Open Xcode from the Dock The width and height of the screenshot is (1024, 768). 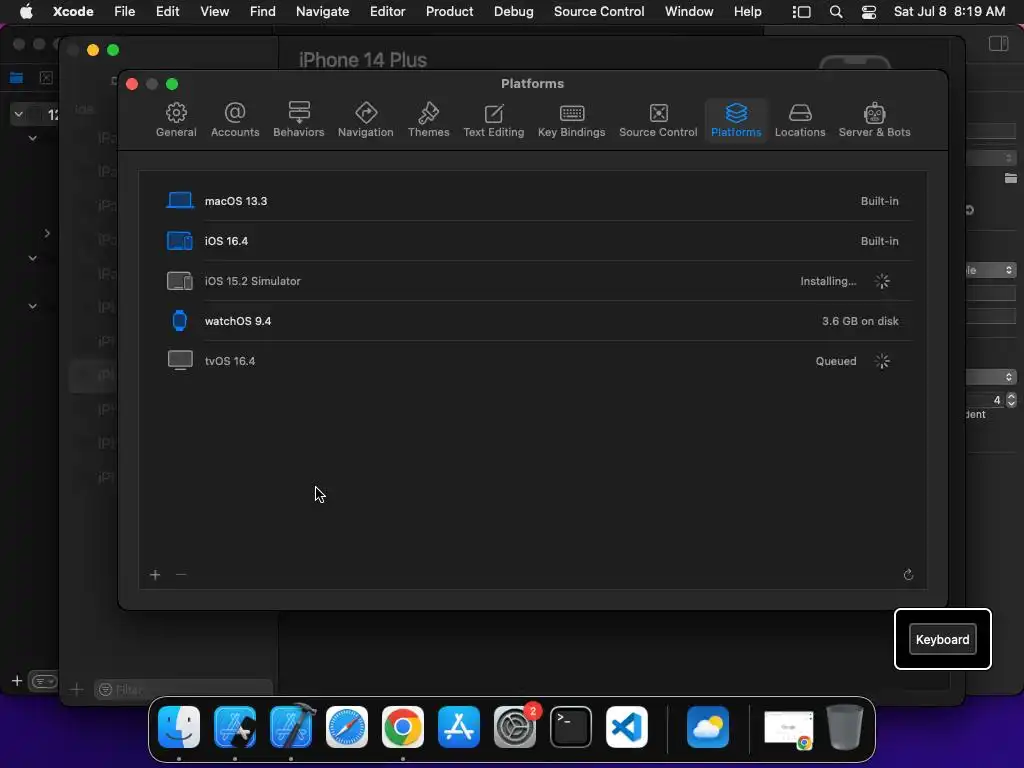291,727
